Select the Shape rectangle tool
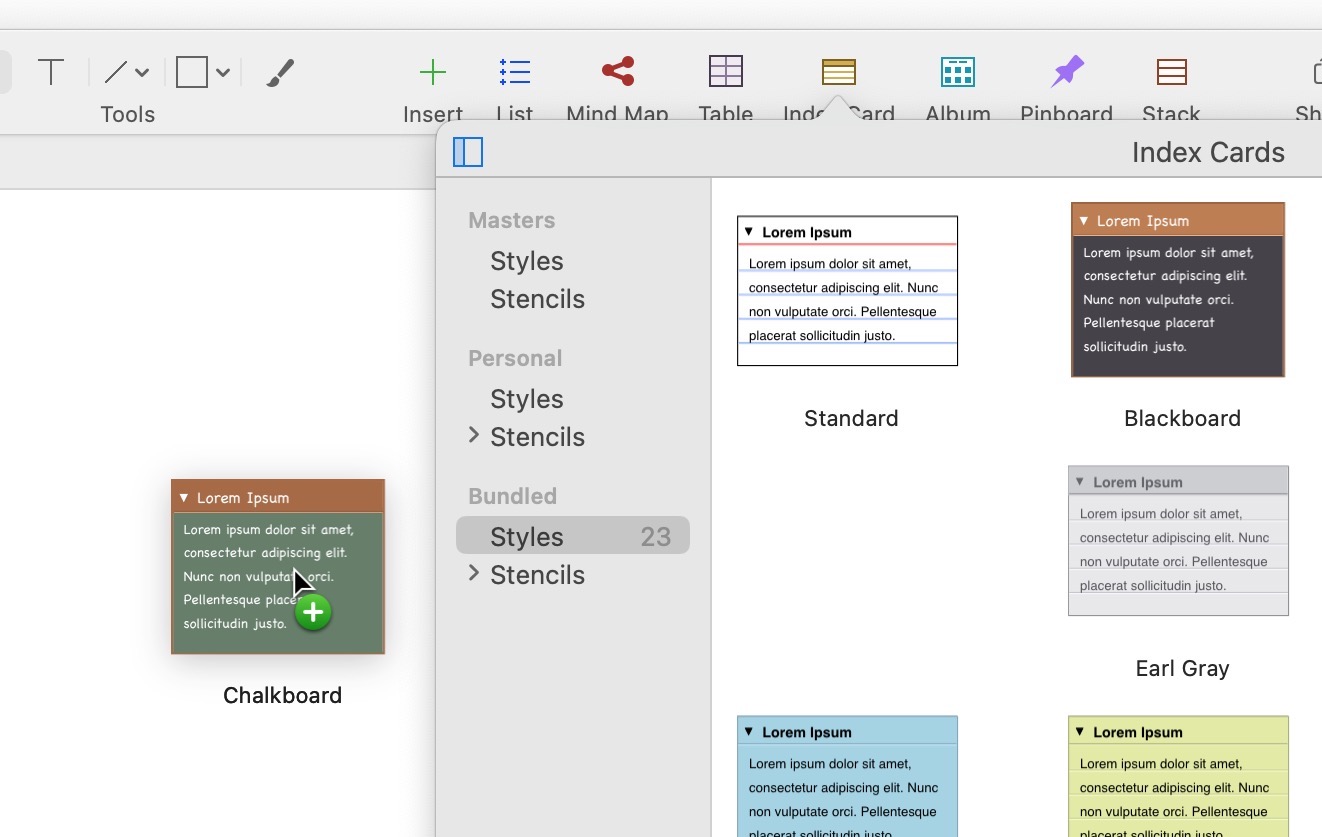 click(x=192, y=72)
